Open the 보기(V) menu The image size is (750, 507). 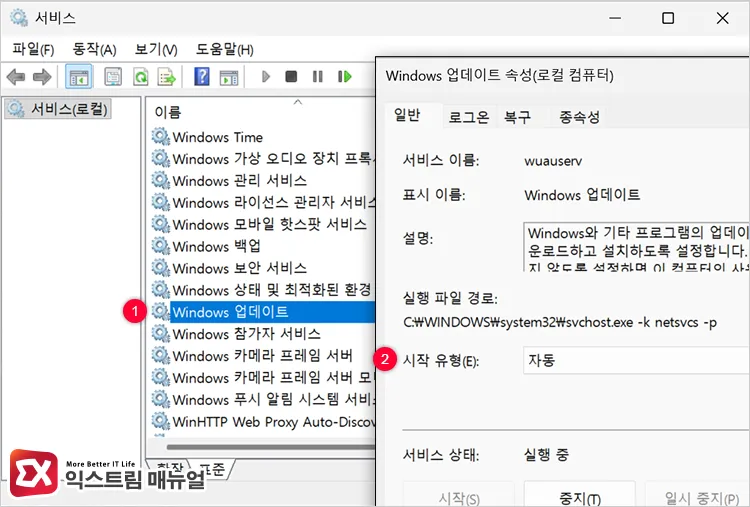point(156,49)
